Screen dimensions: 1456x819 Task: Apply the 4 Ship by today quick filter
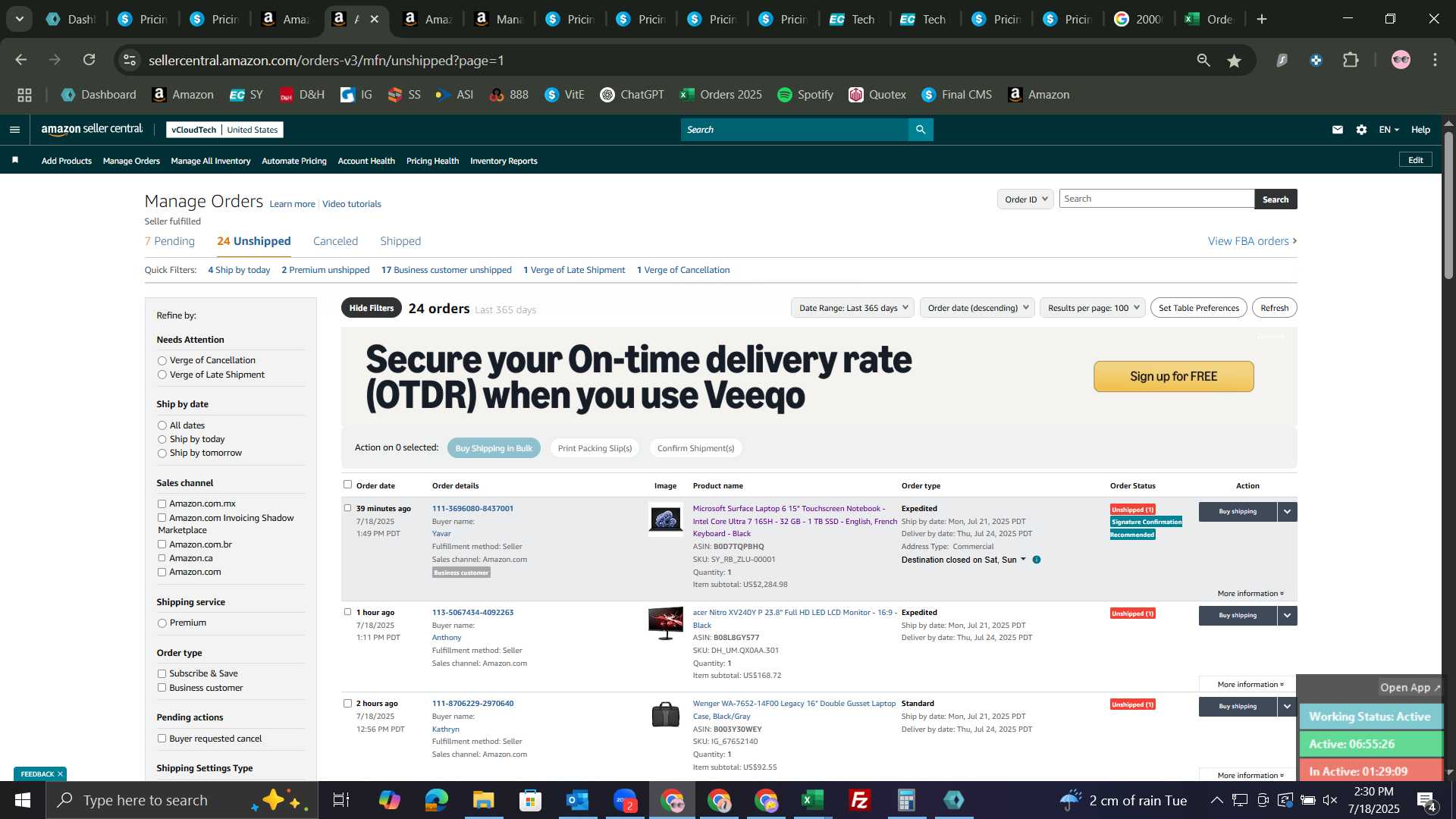coord(239,270)
